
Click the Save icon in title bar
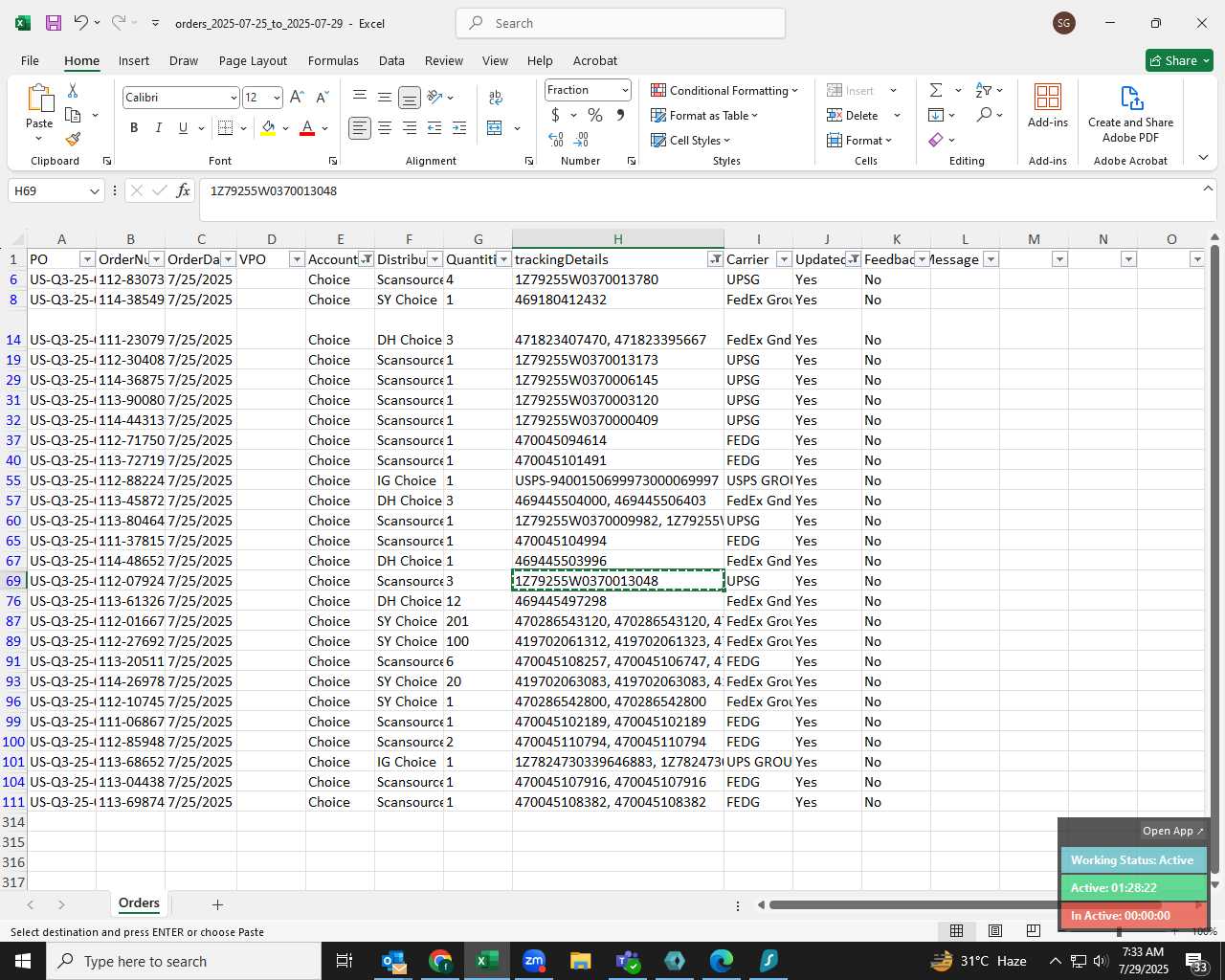(54, 23)
